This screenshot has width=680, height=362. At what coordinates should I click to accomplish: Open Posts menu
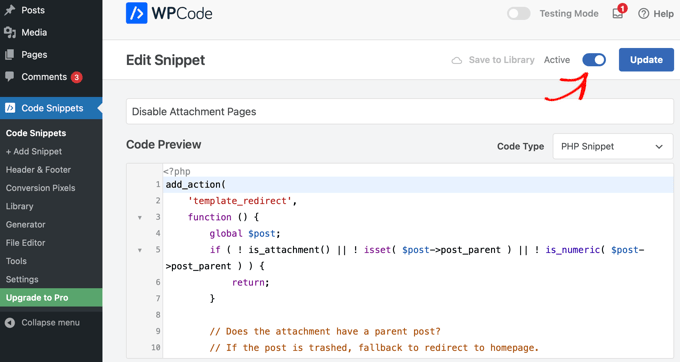coord(33,10)
